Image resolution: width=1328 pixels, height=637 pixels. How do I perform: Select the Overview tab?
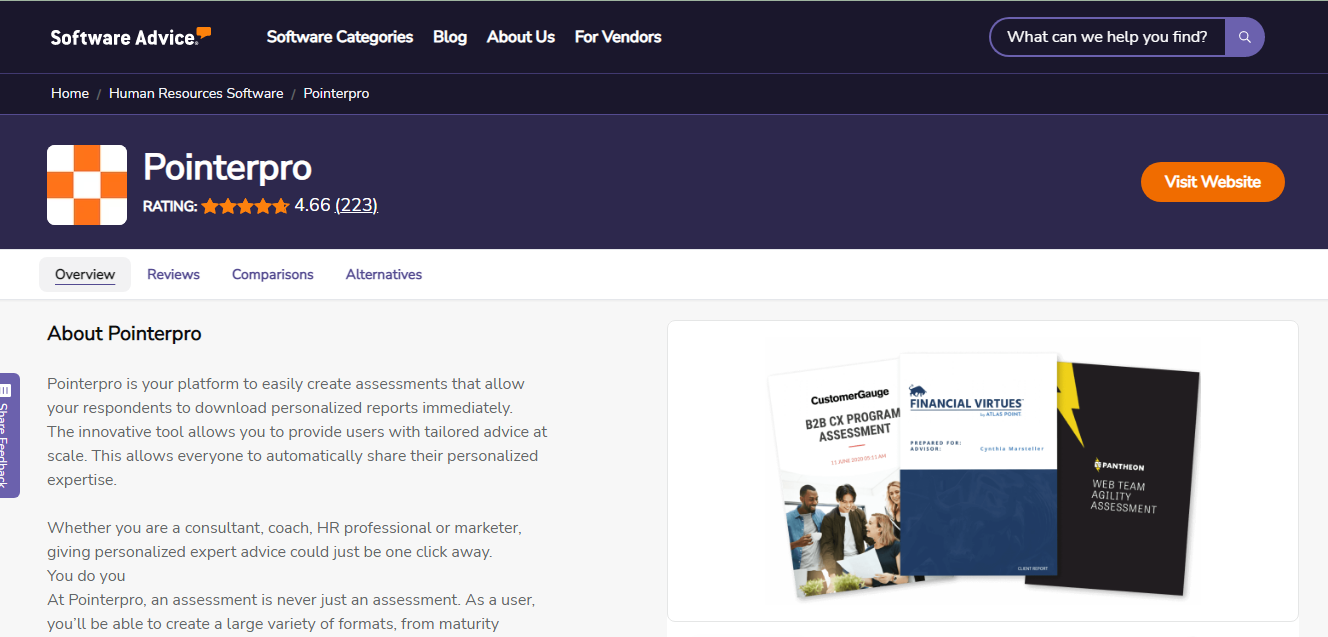click(85, 274)
